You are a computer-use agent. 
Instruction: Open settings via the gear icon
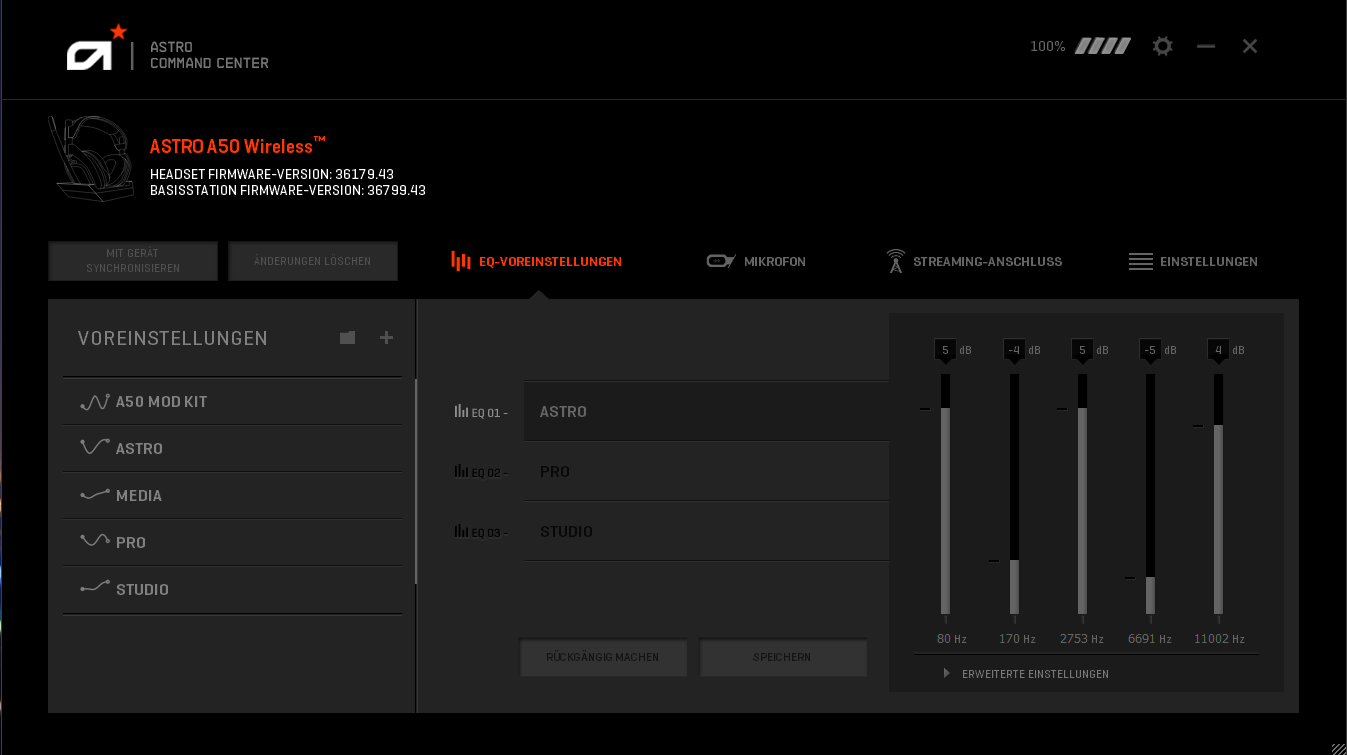[1162, 46]
